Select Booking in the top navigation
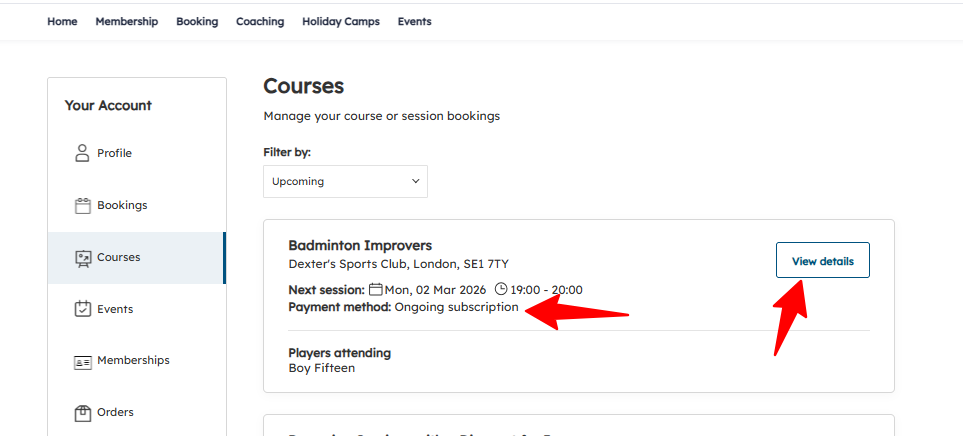Screen dimensions: 963x436 pos(197,21)
